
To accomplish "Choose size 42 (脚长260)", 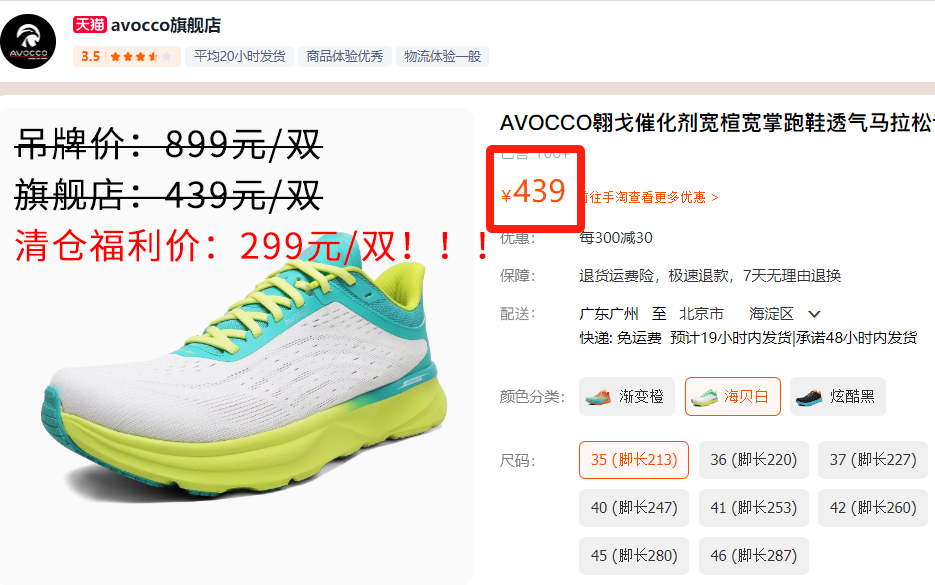I will click(x=873, y=508).
